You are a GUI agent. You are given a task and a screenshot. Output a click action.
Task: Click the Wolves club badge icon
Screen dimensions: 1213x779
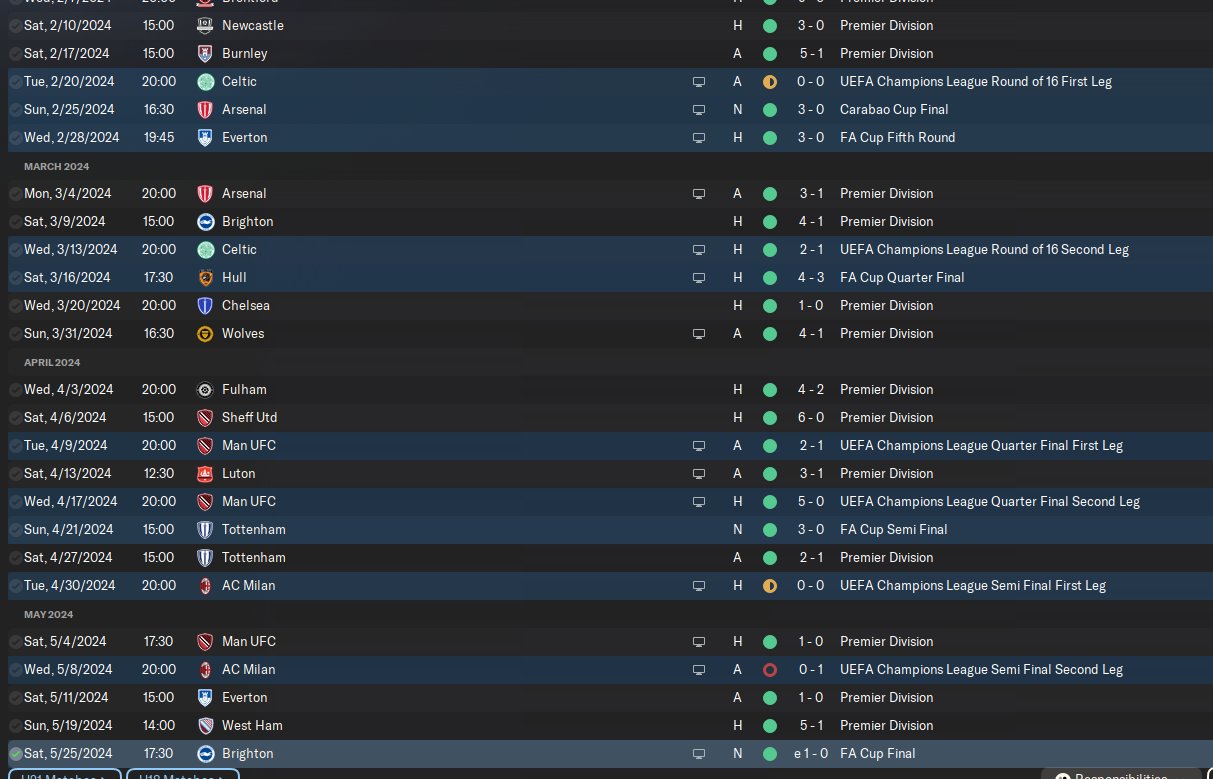tap(205, 333)
